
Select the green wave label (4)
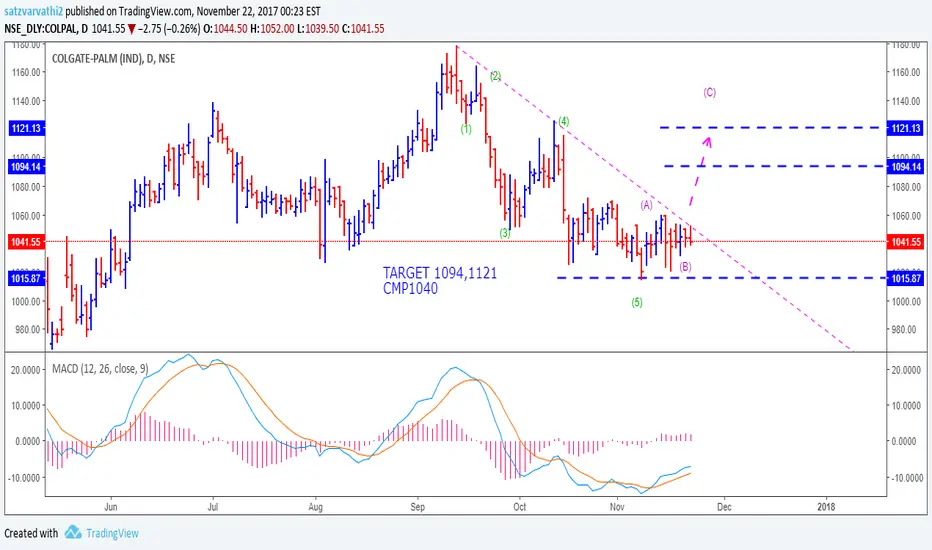[563, 121]
